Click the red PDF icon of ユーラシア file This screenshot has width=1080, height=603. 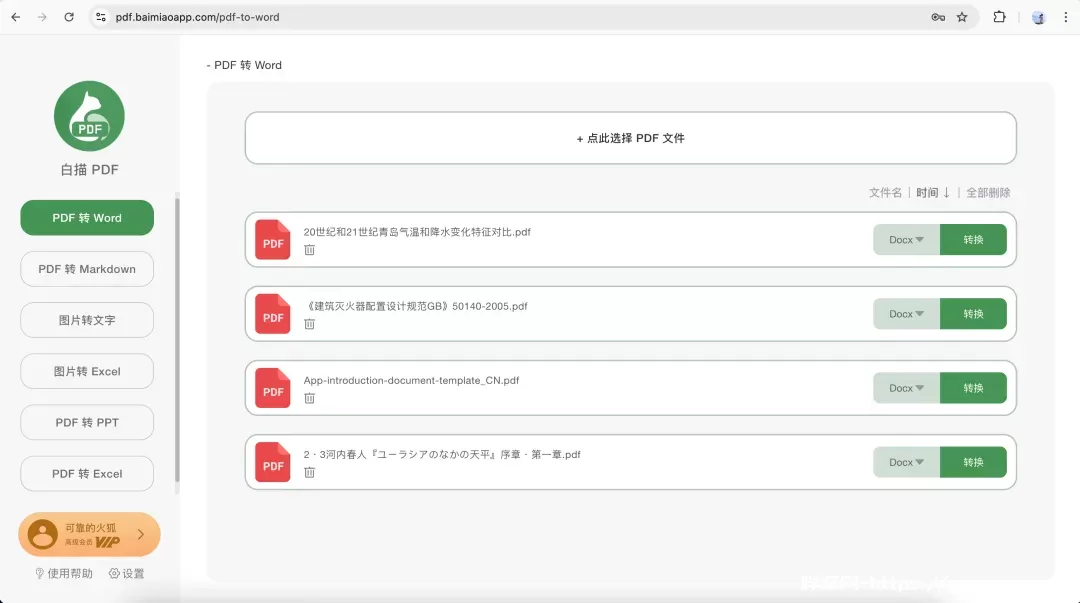(273, 462)
